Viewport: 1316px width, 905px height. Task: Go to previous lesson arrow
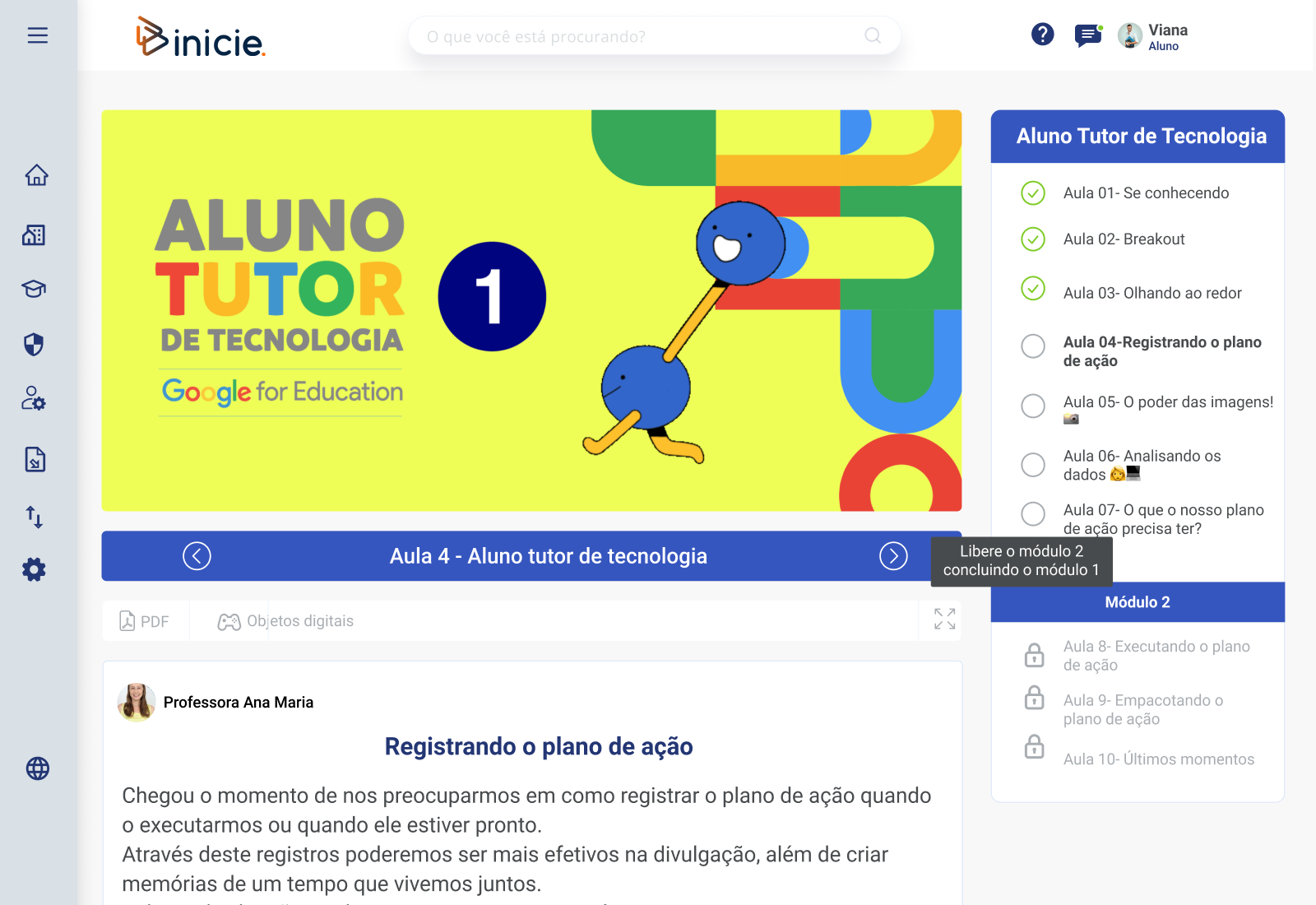pos(197,556)
